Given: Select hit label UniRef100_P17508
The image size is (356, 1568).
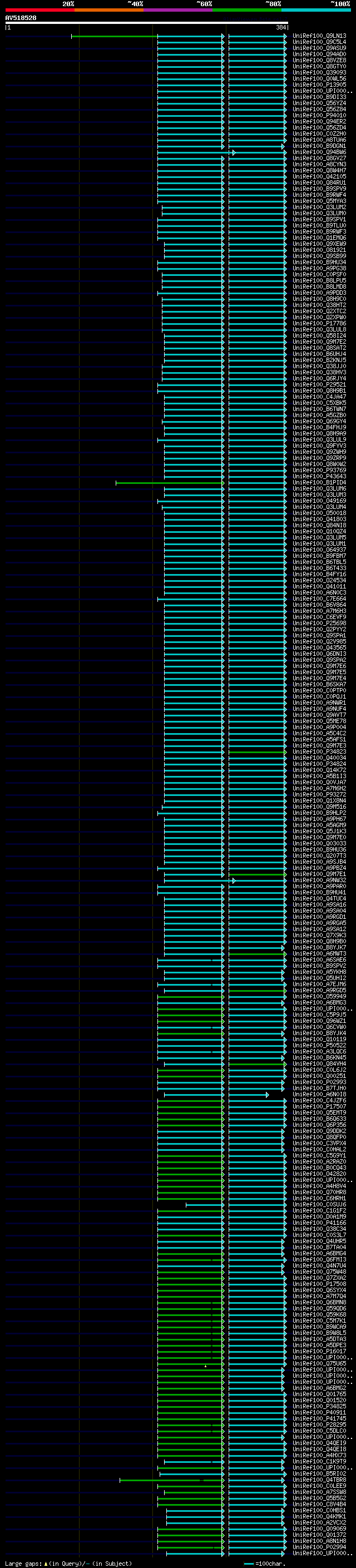Looking at the screenshot, I should [x=319, y=1284].
